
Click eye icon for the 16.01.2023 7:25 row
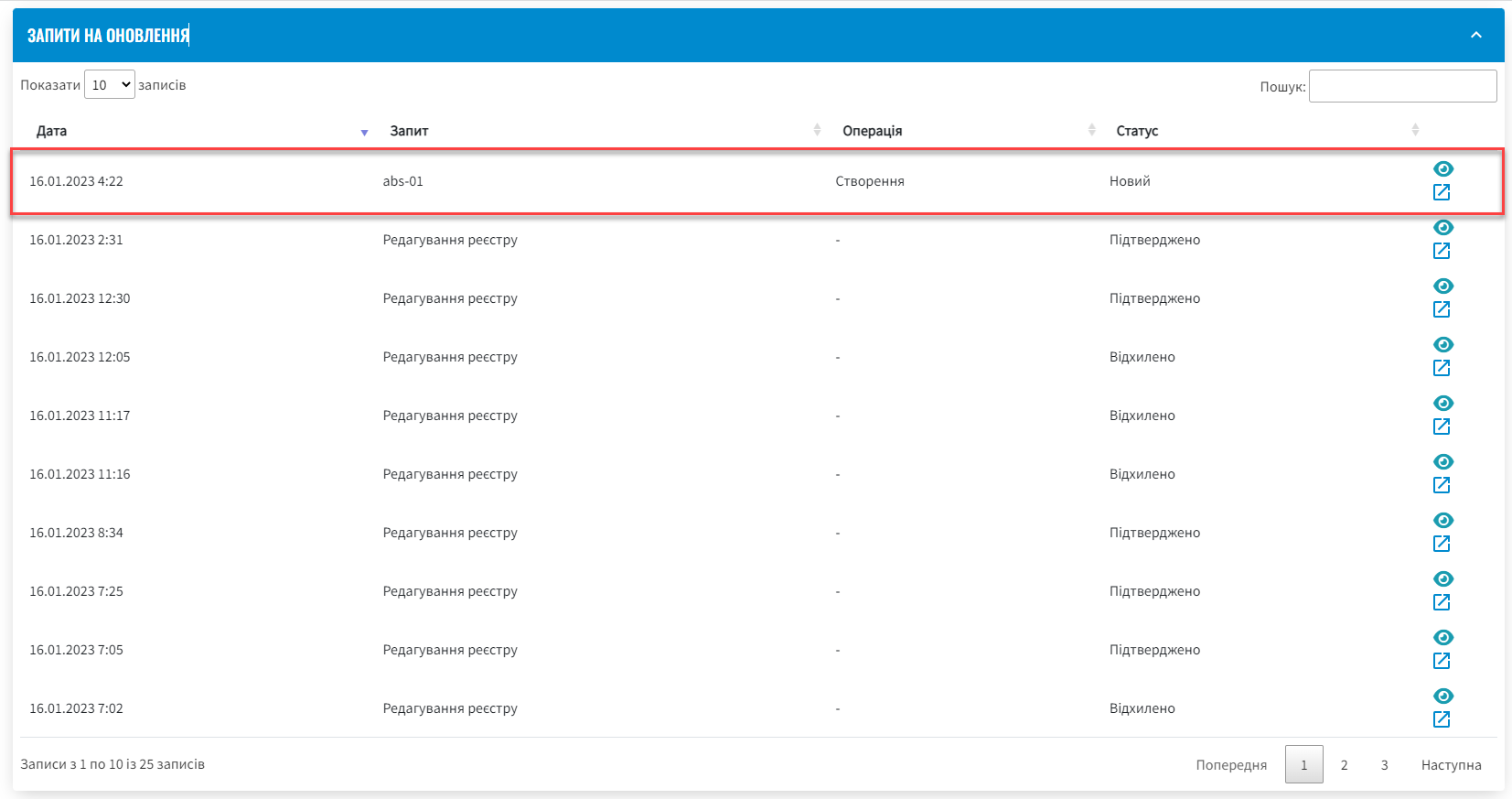(x=1442, y=579)
